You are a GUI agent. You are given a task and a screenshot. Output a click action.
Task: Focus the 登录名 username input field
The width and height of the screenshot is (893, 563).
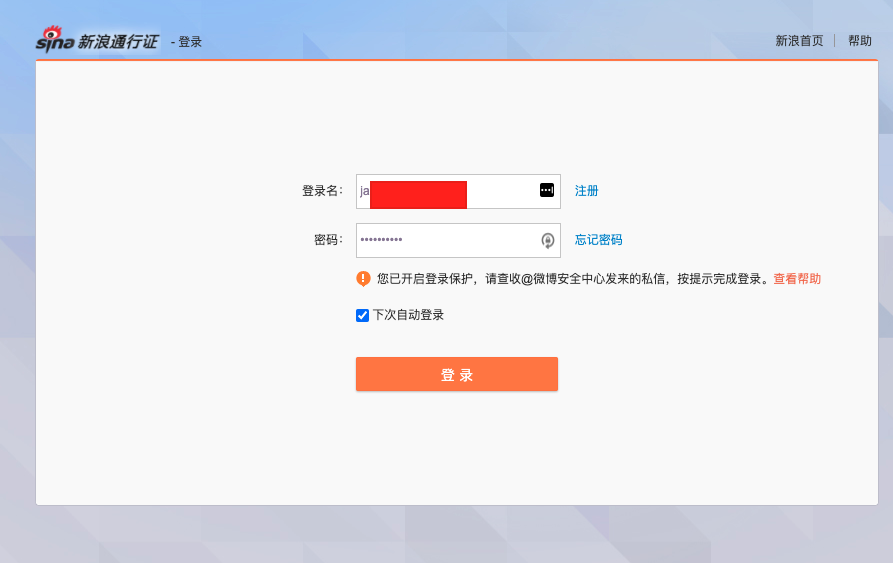pyautogui.click(x=458, y=191)
